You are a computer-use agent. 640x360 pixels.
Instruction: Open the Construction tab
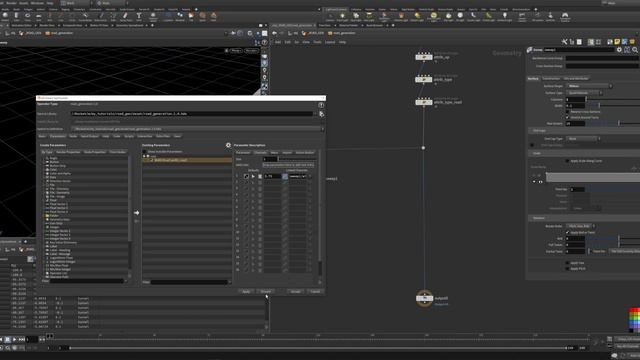click(551, 78)
